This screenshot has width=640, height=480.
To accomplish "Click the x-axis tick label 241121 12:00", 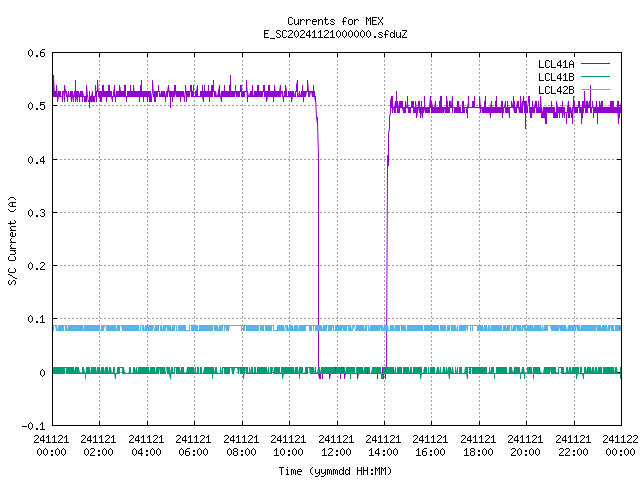I will [336, 446].
